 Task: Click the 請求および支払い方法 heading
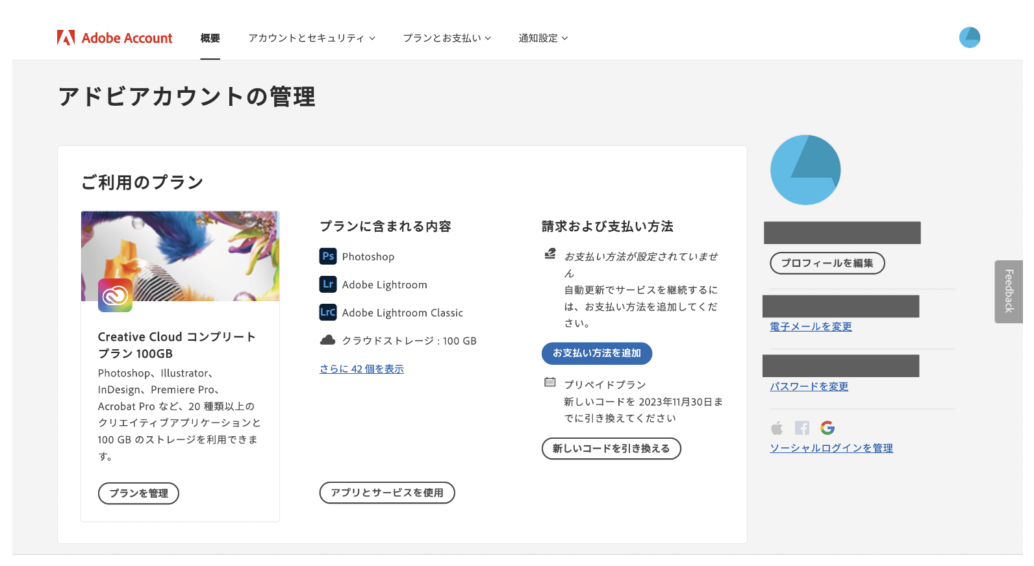[607, 226]
